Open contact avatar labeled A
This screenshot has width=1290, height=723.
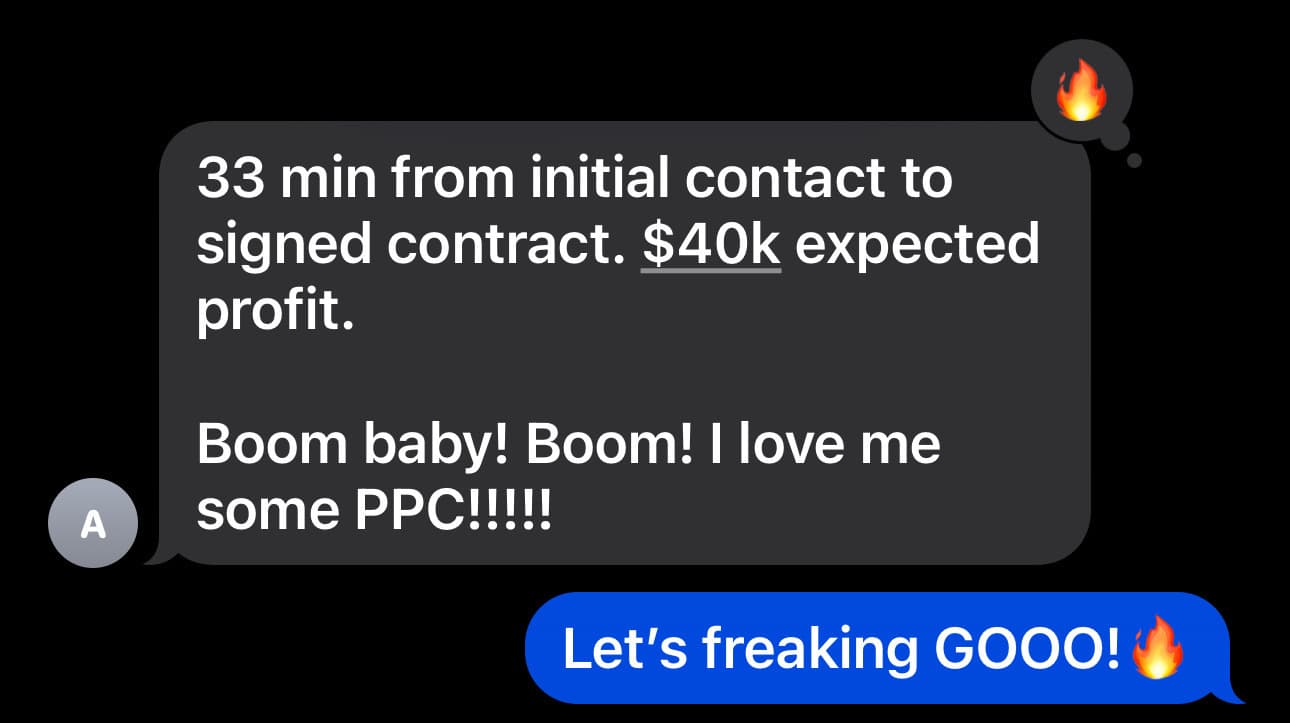click(x=92, y=523)
